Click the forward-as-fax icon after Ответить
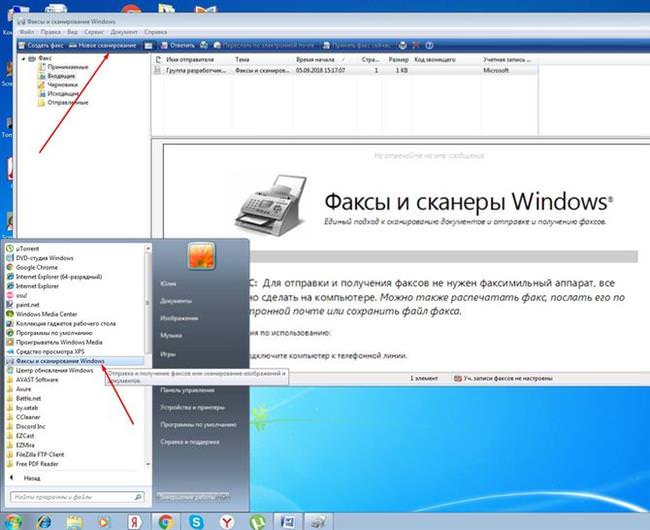The image size is (650, 530). pos(204,45)
